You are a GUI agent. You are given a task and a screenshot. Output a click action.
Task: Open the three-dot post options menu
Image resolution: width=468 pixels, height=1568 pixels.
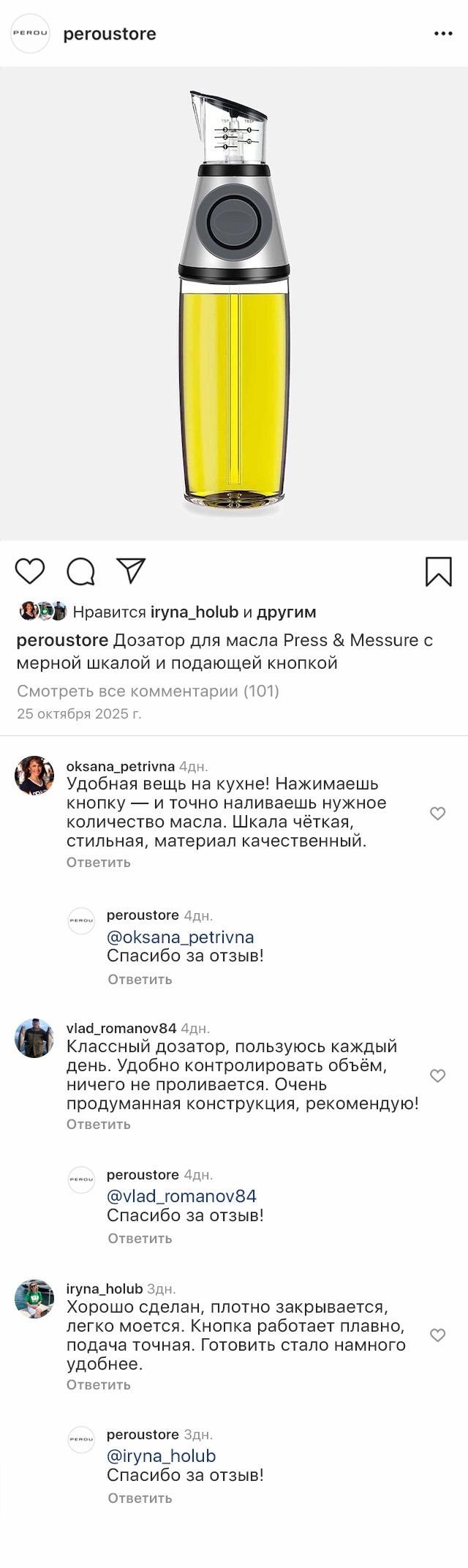pos(443,34)
